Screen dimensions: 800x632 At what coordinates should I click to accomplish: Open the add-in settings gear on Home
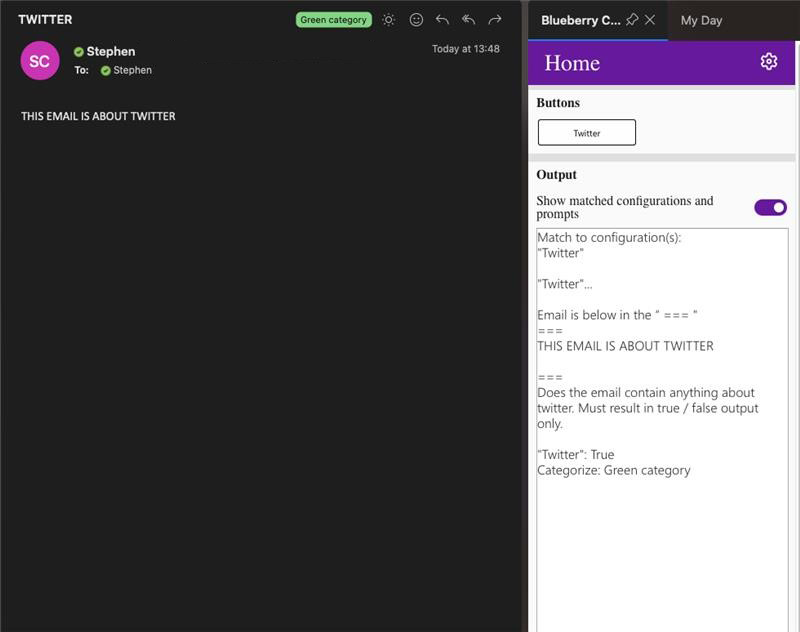[769, 61]
